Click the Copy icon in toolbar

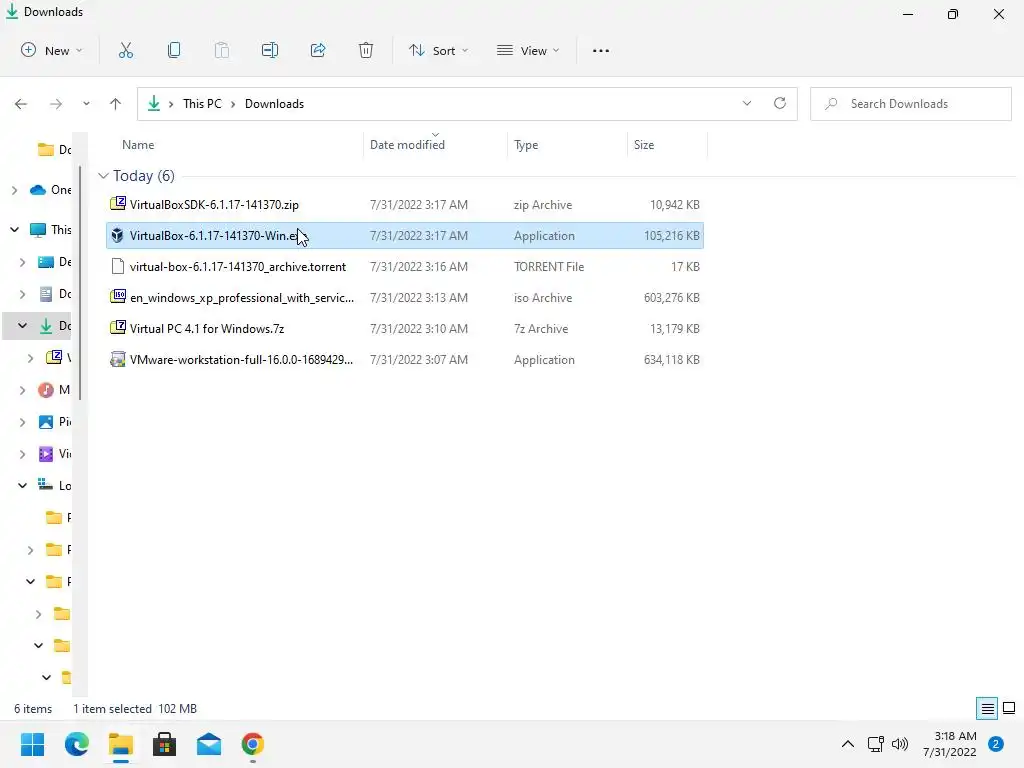click(174, 50)
